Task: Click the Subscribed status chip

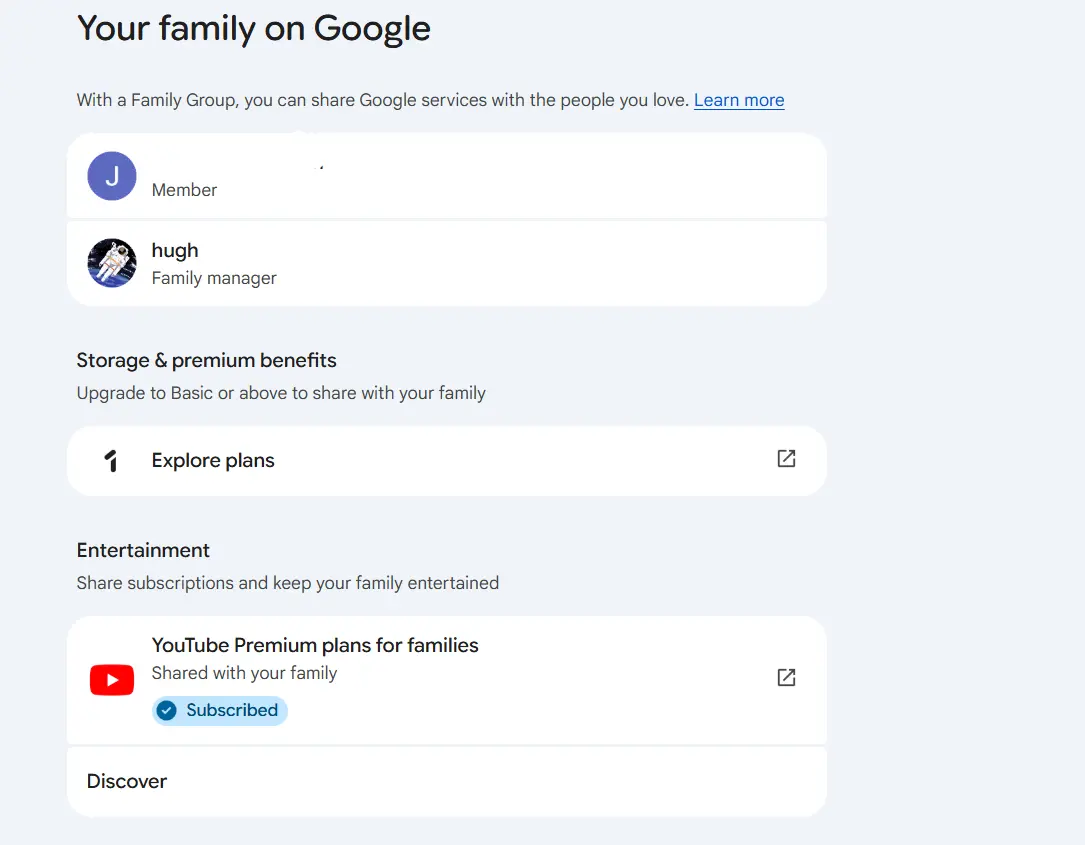Action: pyautogui.click(x=219, y=711)
